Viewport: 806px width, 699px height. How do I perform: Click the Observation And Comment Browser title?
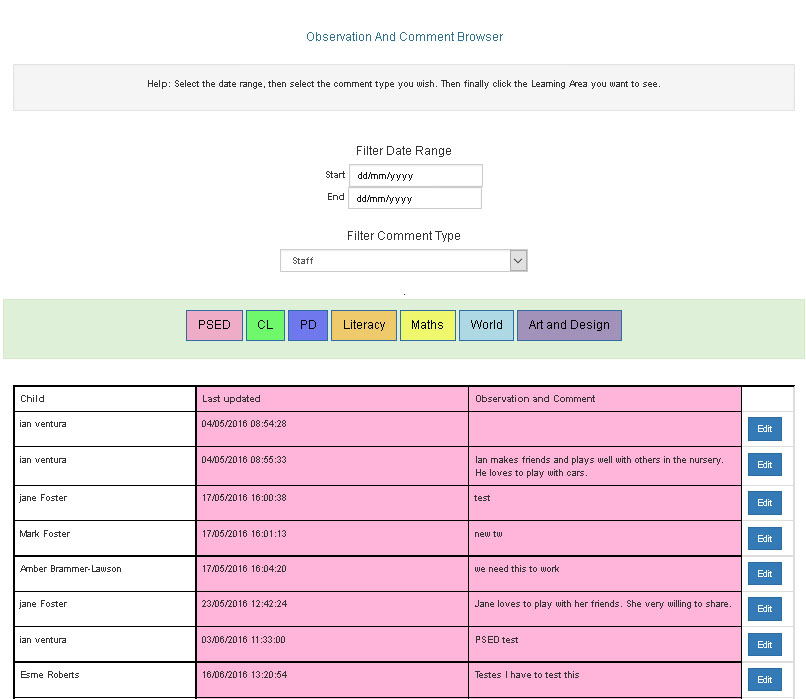(405, 37)
